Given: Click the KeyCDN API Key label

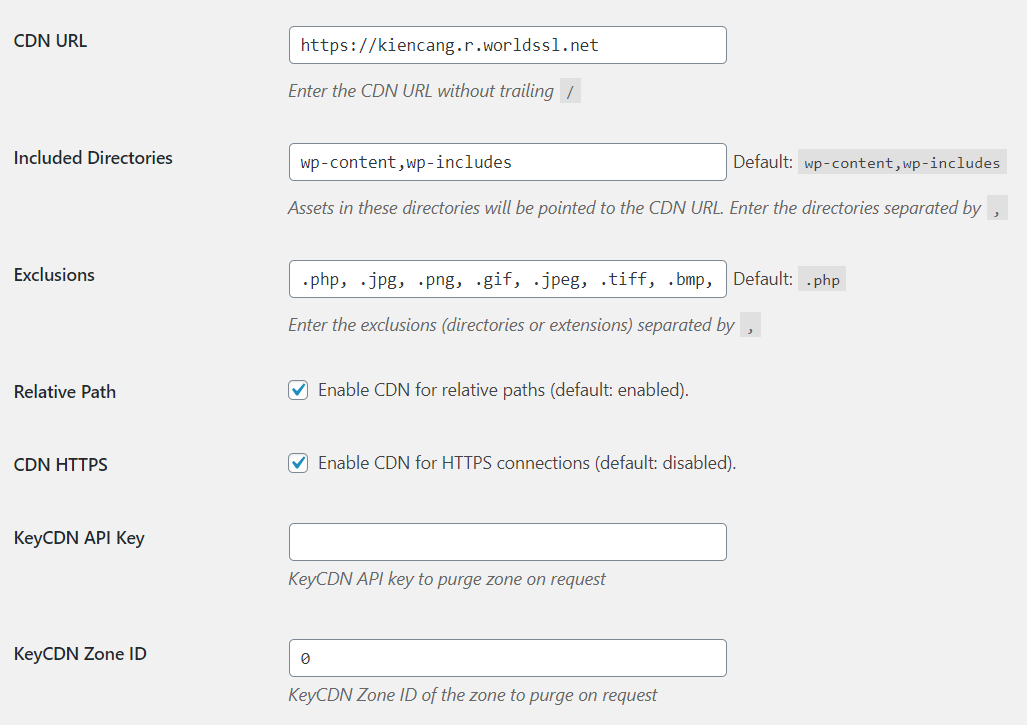Looking at the screenshot, I should pos(79,538).
